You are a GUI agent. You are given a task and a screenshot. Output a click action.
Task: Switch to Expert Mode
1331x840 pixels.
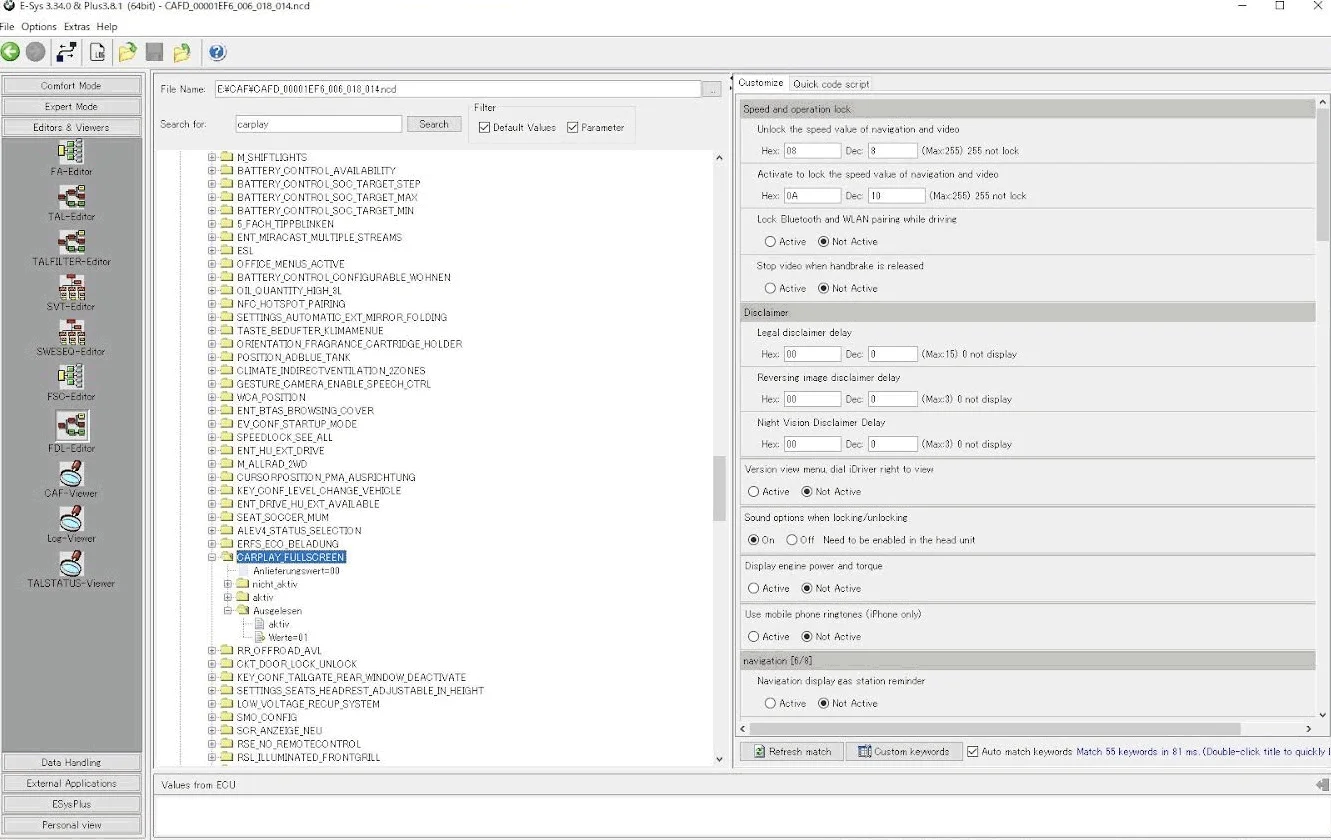(71, 107)
